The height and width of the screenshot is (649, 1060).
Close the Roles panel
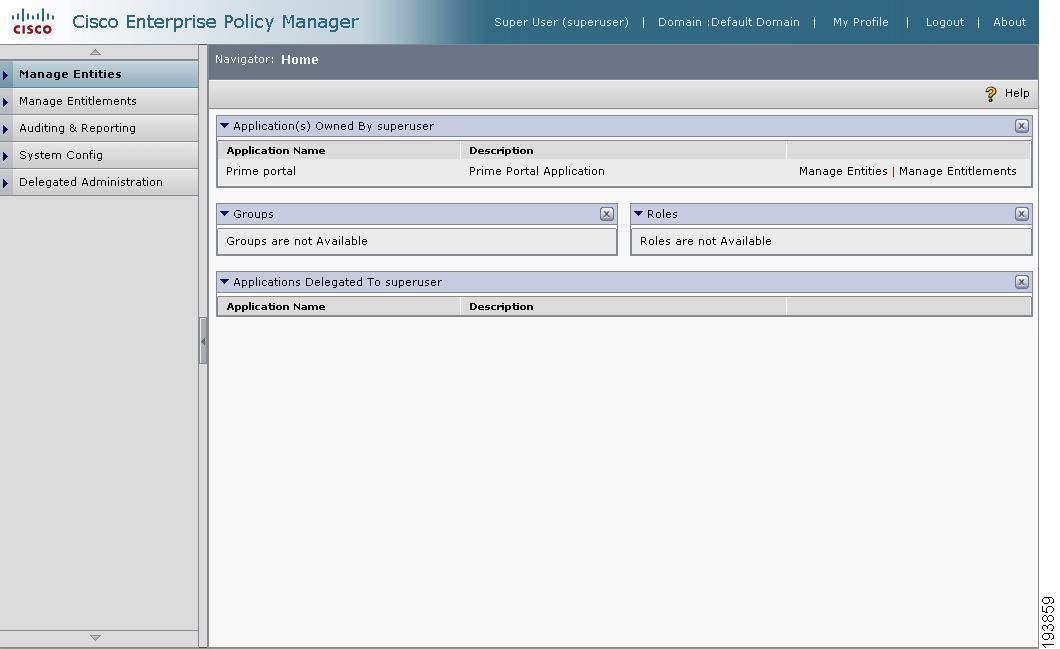[x=1021, y=214]
